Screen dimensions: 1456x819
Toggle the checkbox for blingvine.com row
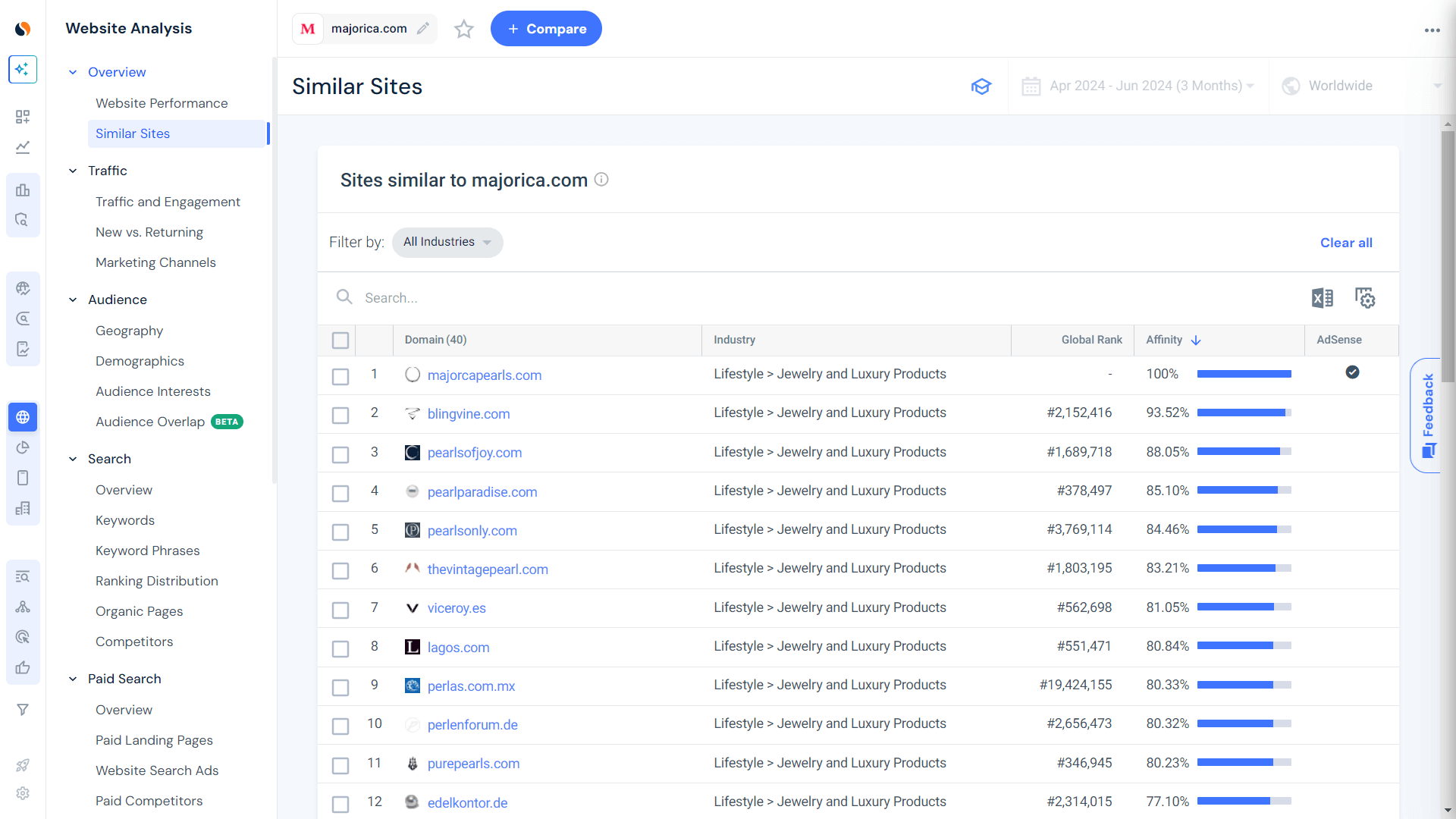coord(340,414)
